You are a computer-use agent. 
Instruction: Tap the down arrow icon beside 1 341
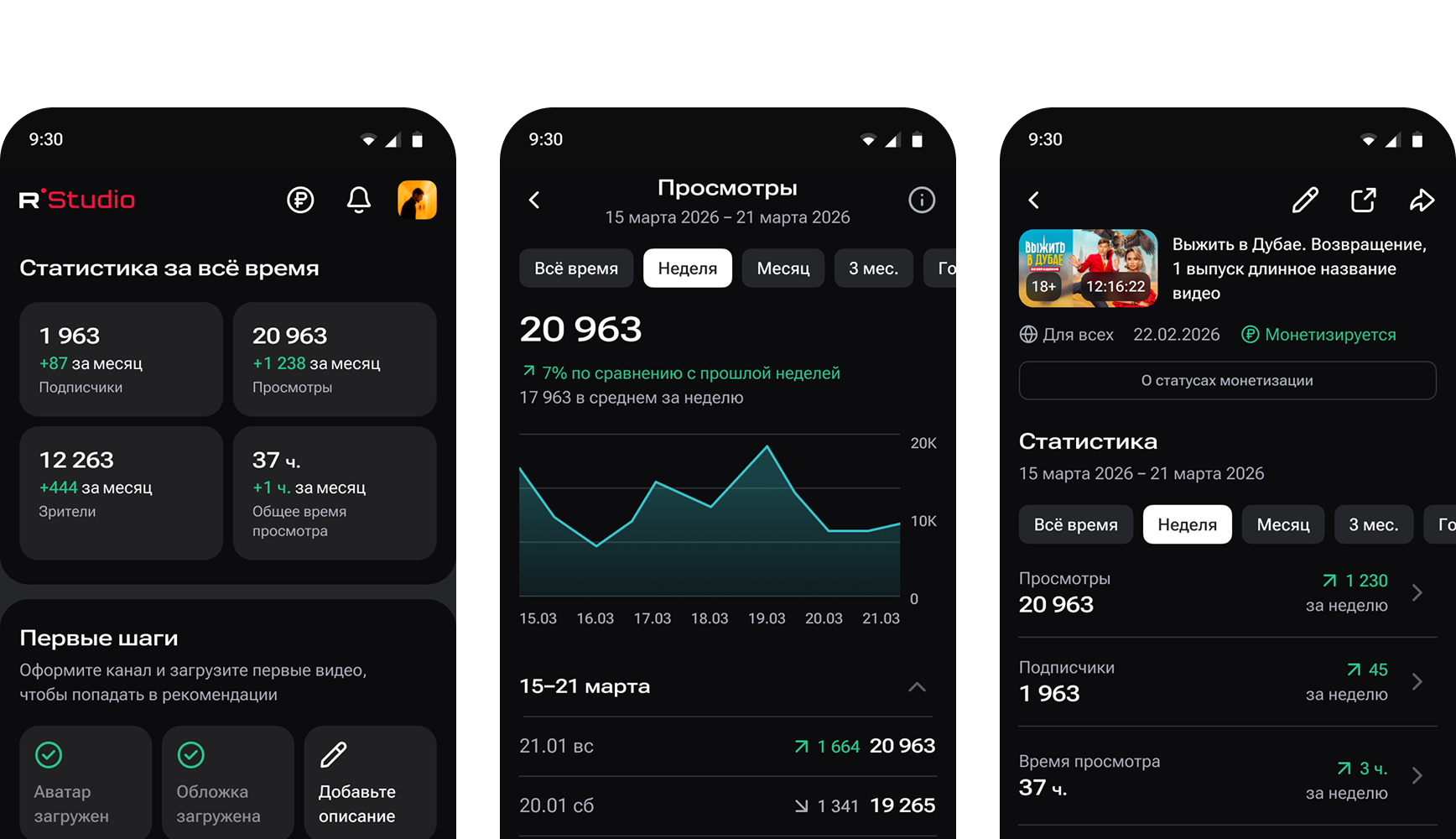[x=802, y=806]
